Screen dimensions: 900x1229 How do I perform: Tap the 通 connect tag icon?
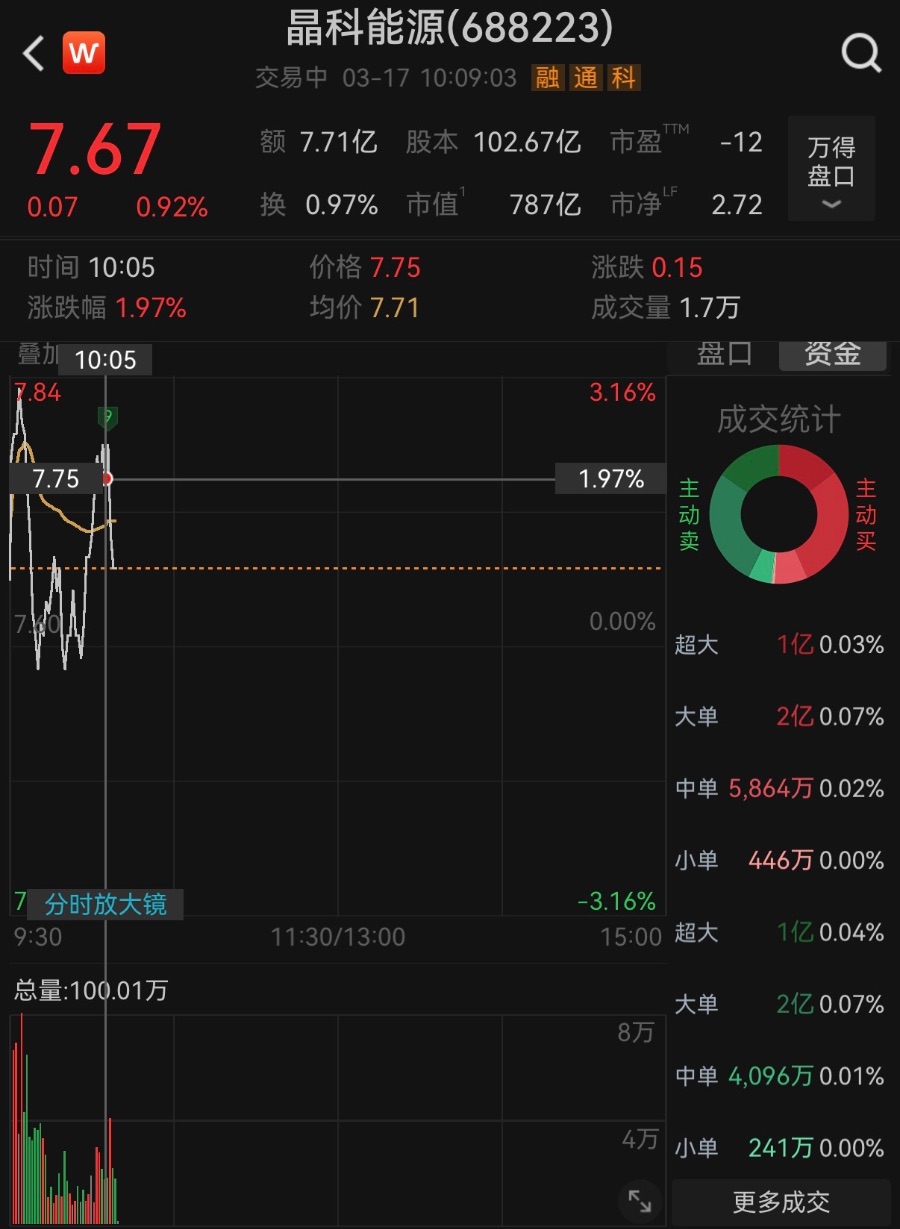[586, 78]
